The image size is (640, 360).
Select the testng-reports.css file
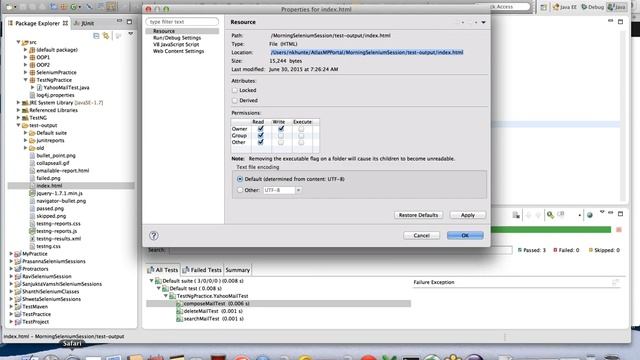click(58, 224)
